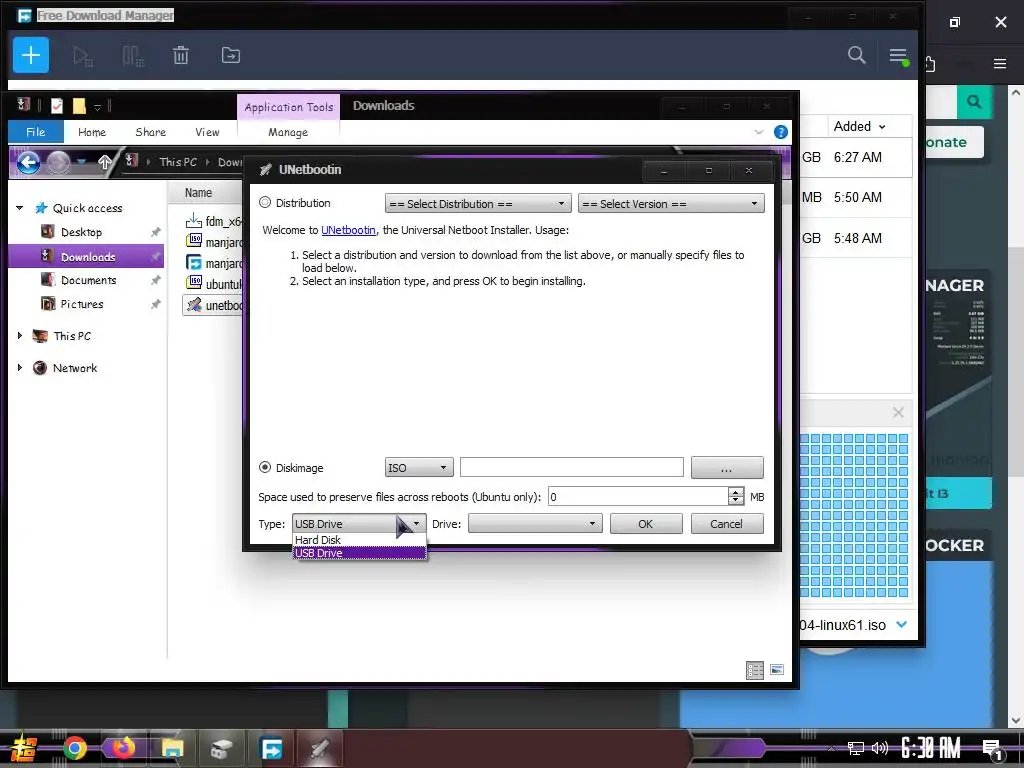Open the search magnifier in Free Download Manager
The height and width of the screenshot is (768, 1024).
tap(857, 55)
